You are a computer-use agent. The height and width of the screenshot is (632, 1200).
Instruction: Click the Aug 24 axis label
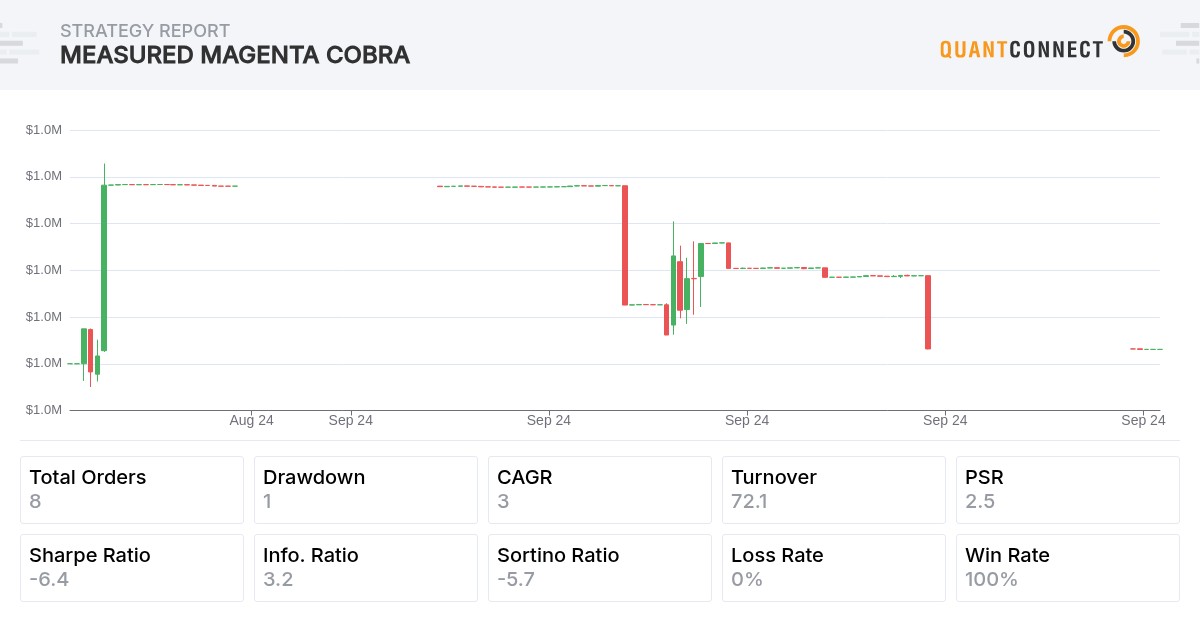[251, 420]
